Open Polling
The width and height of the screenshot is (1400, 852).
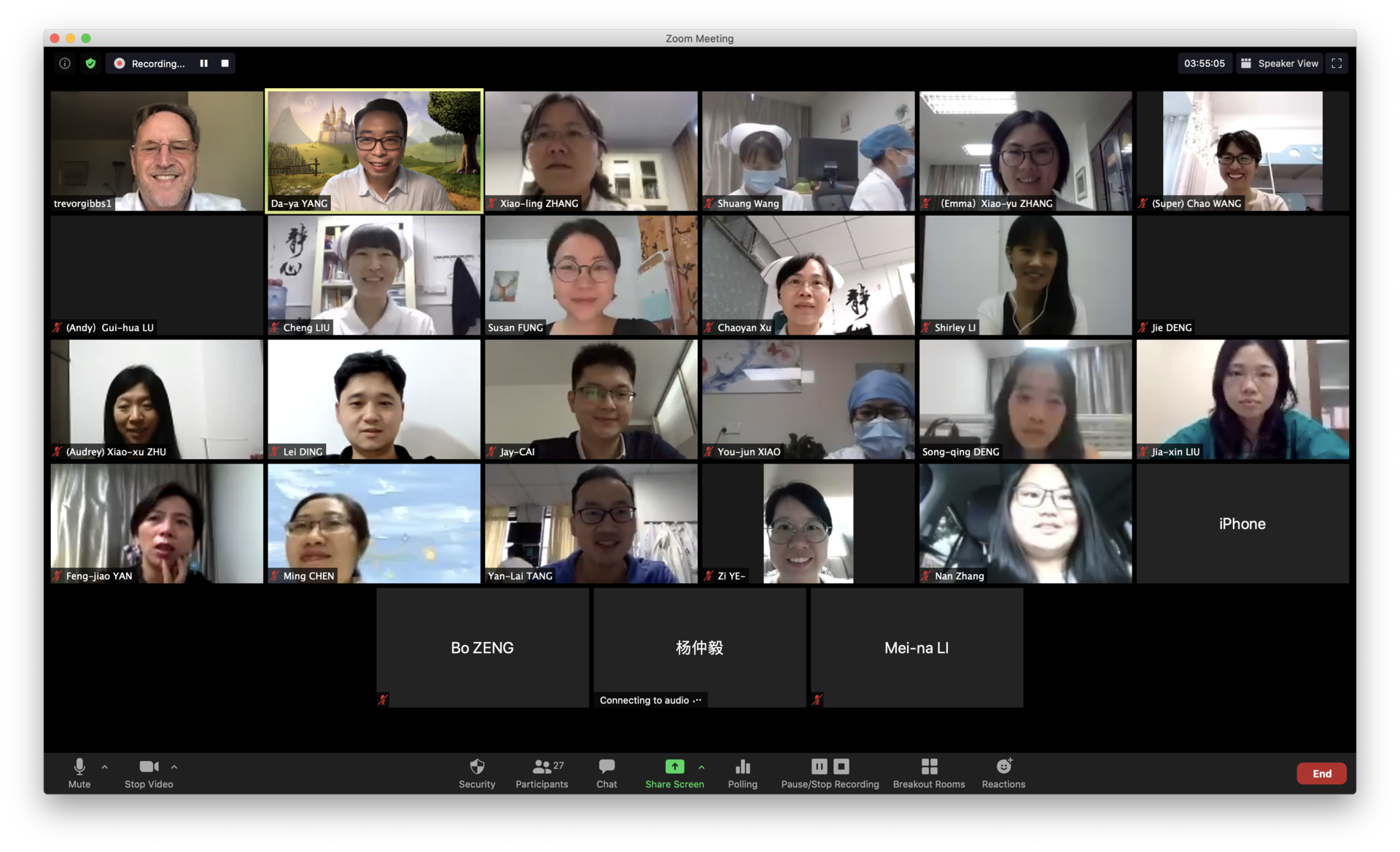[742, 773]
